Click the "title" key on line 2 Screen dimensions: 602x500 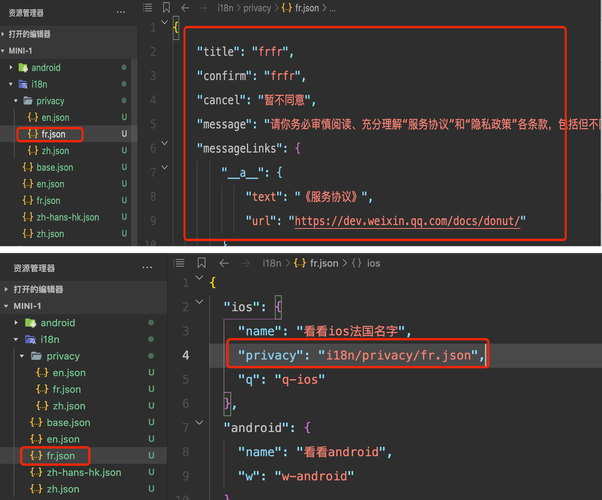point(218,51)
